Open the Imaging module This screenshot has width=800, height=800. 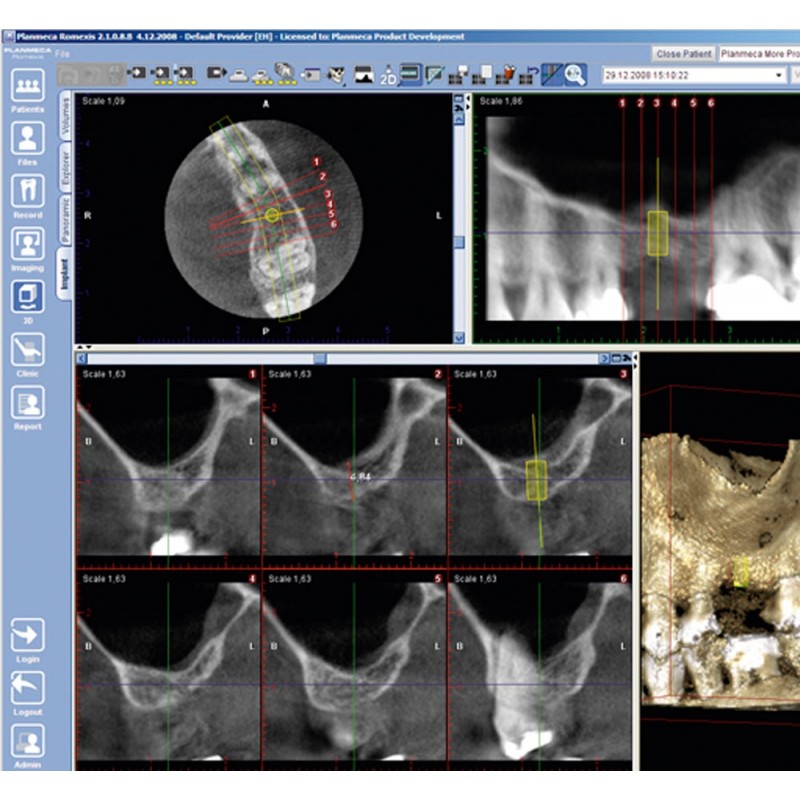click(x=27, y=246)
